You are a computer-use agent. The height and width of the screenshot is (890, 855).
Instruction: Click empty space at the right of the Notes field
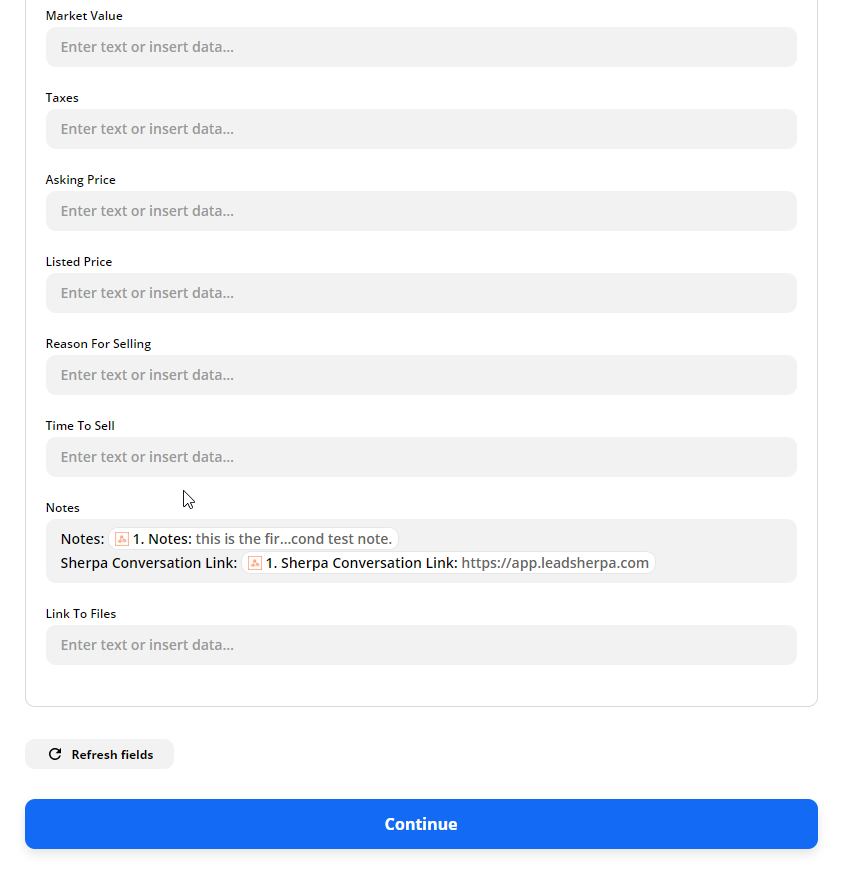(x=727, y=551)
